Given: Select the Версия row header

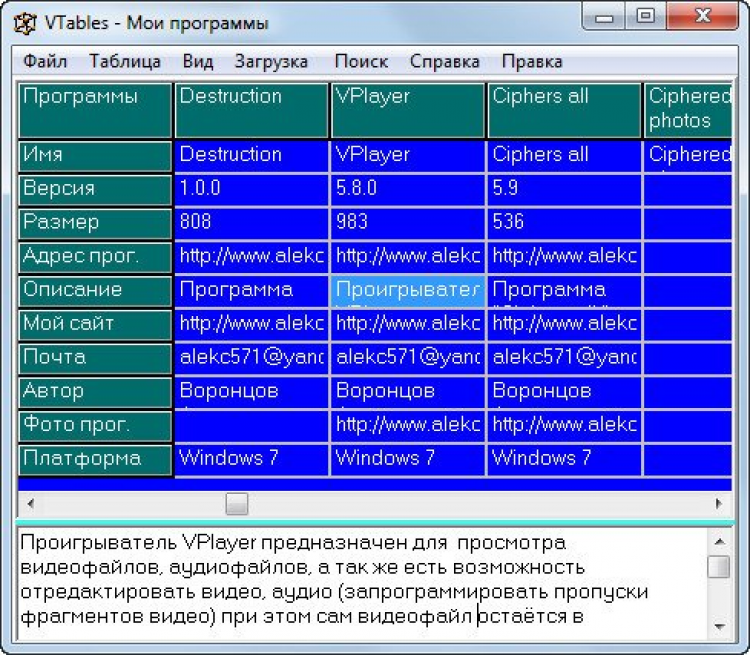Looking at the screenshot, I should (95, 190).
